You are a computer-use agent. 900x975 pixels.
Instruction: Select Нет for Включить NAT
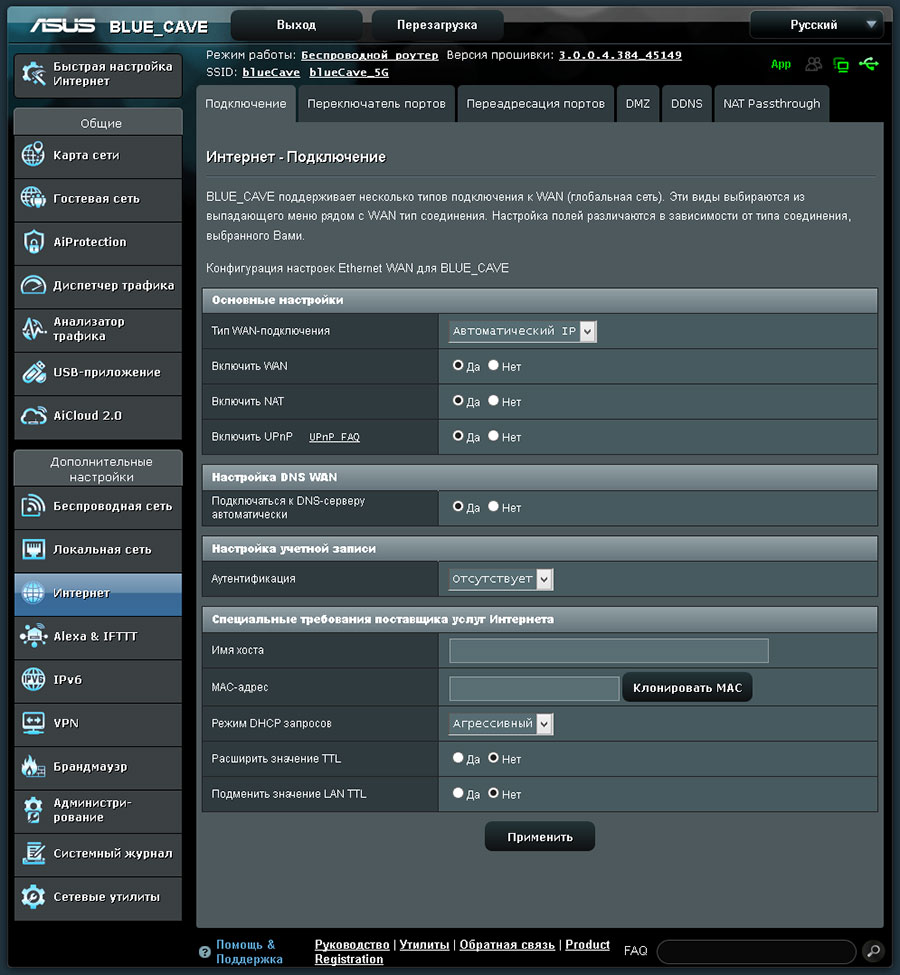[493, 400]
